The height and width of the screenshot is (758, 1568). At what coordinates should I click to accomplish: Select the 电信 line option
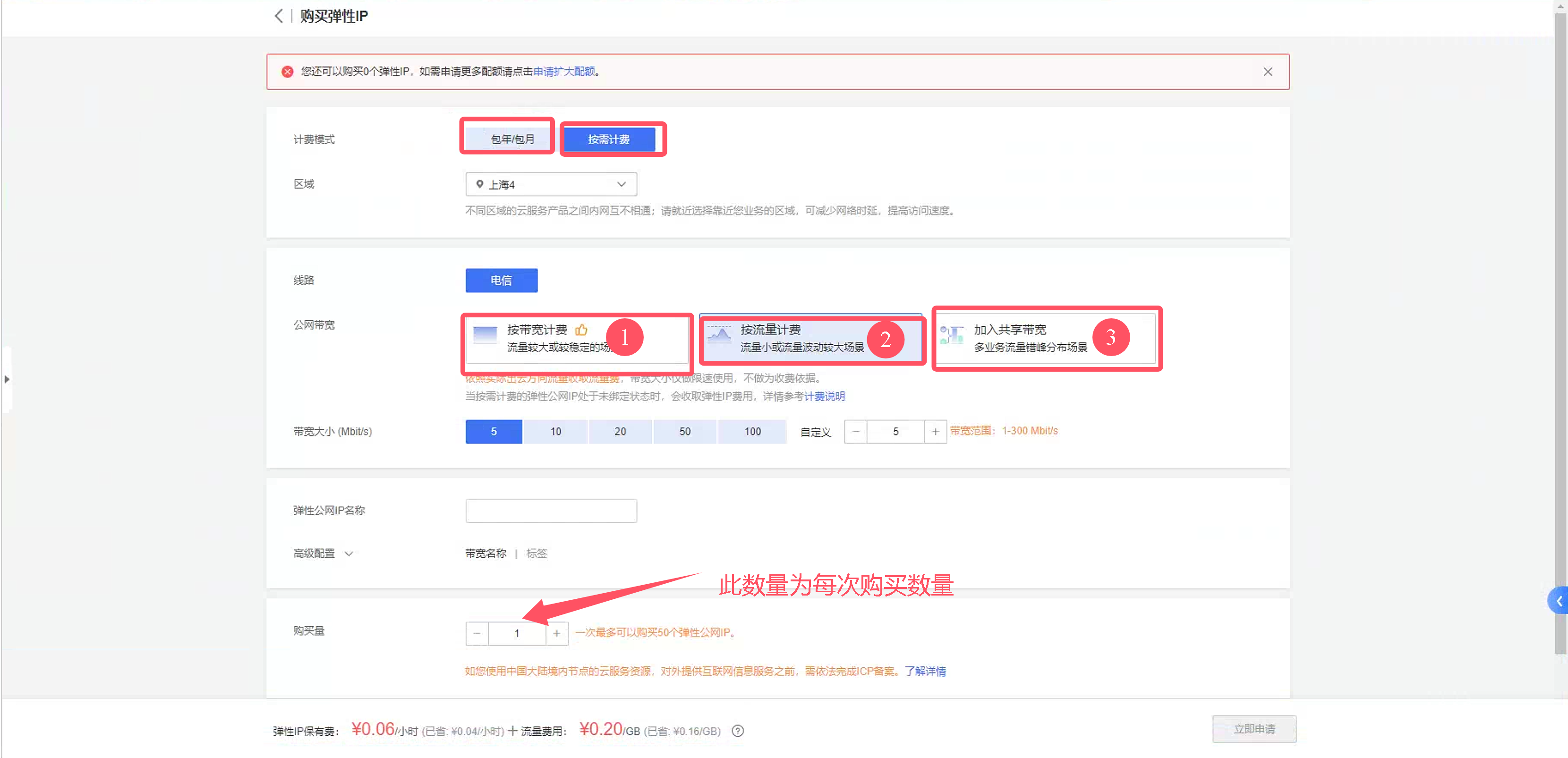(502, 280)
